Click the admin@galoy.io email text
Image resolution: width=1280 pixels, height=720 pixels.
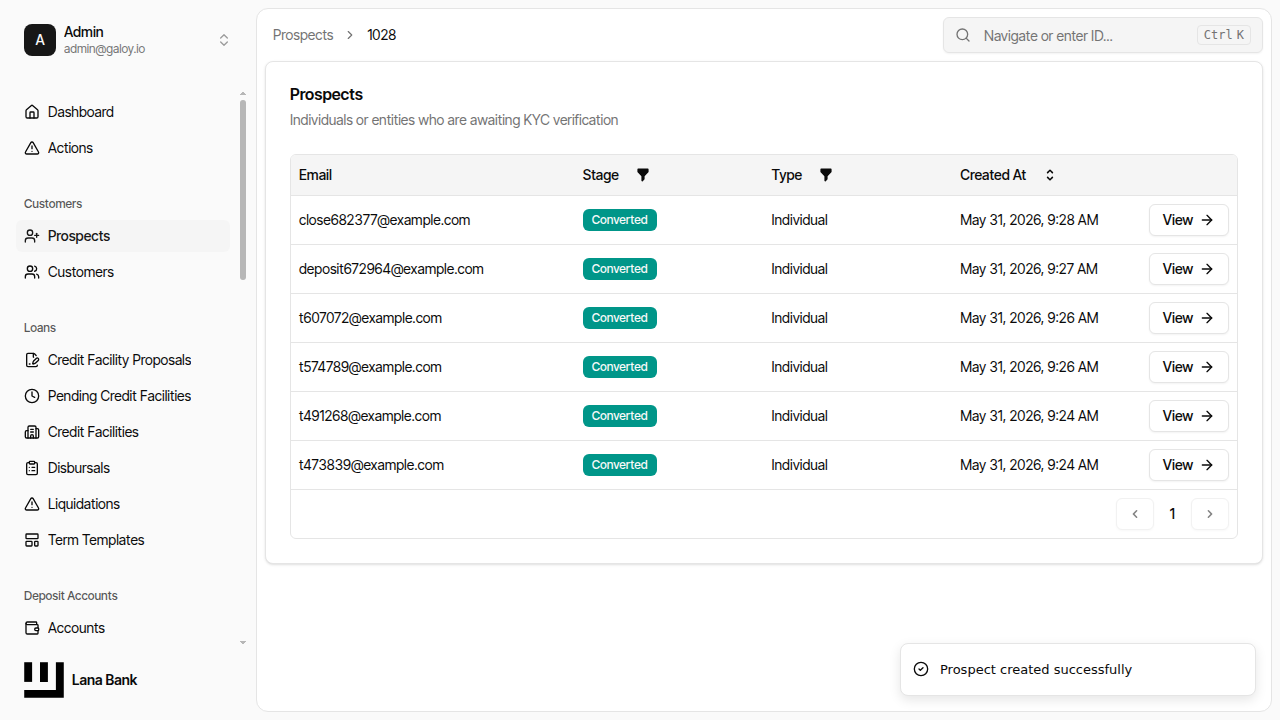point(104,49)
